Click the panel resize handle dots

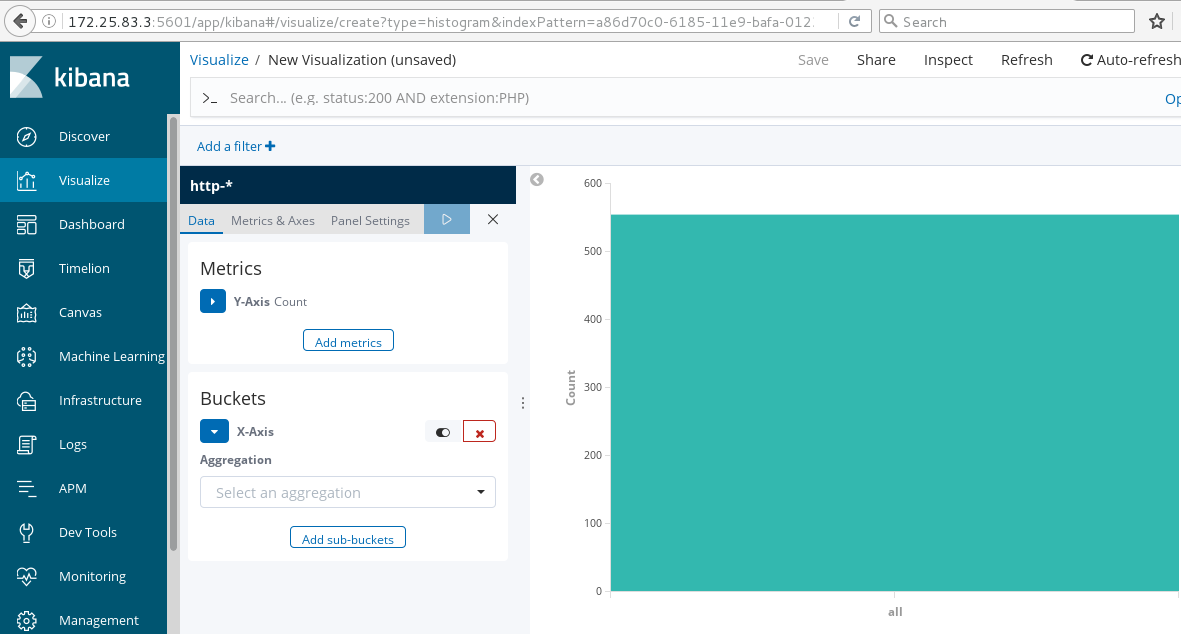pyautogui.click(x=523, y=403)
